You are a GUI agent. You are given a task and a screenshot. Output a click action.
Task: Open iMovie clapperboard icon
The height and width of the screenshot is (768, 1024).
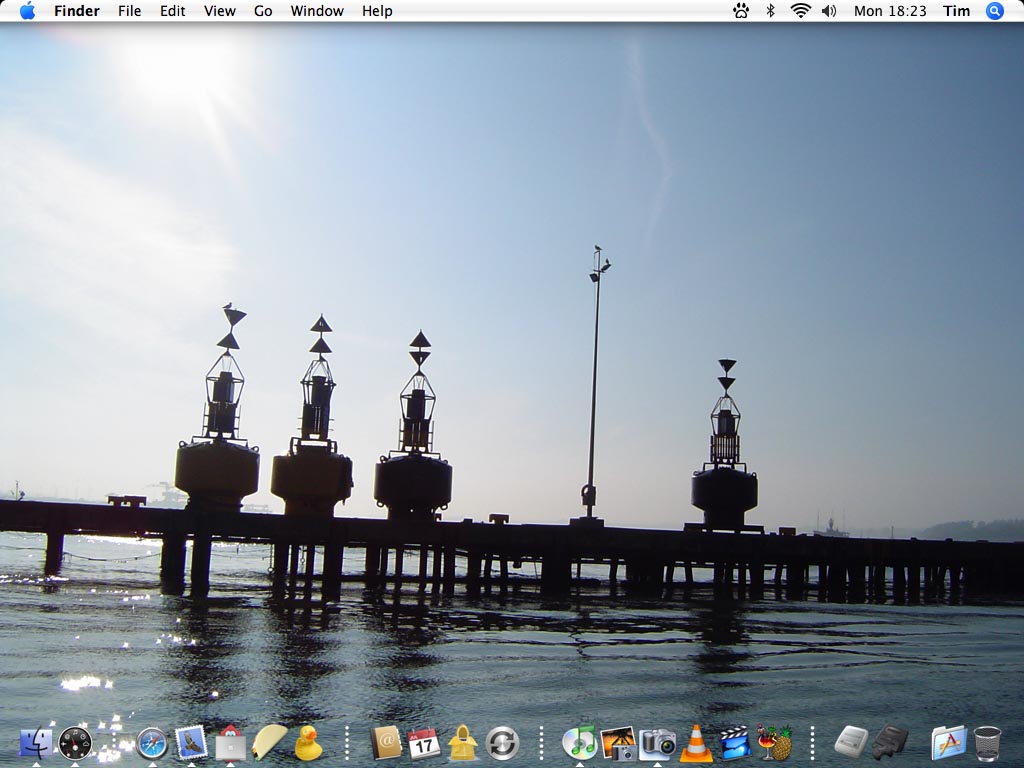tap(735, 743)
